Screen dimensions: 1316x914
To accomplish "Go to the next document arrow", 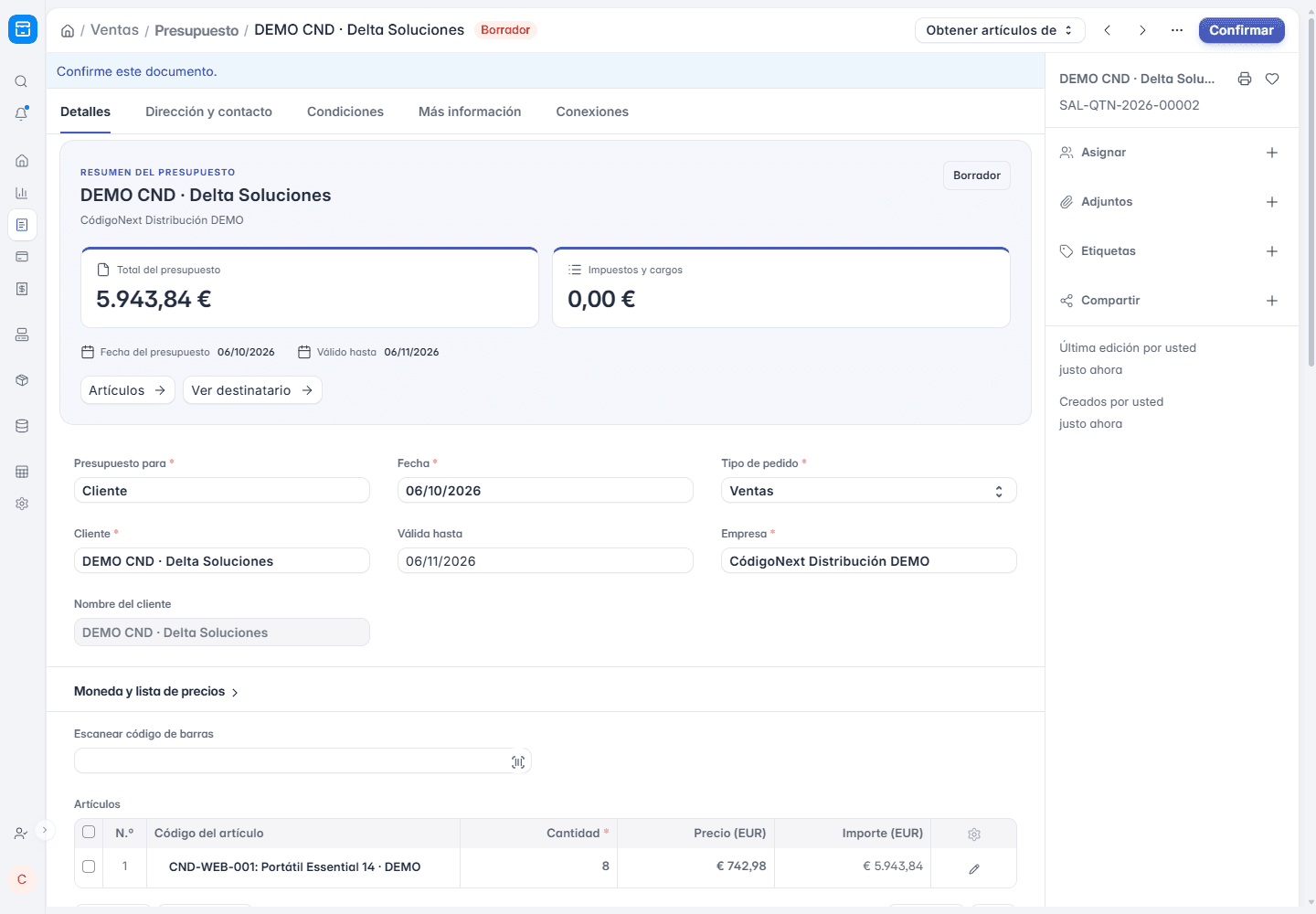I will pyautogui.click(x=1142, y=30).
